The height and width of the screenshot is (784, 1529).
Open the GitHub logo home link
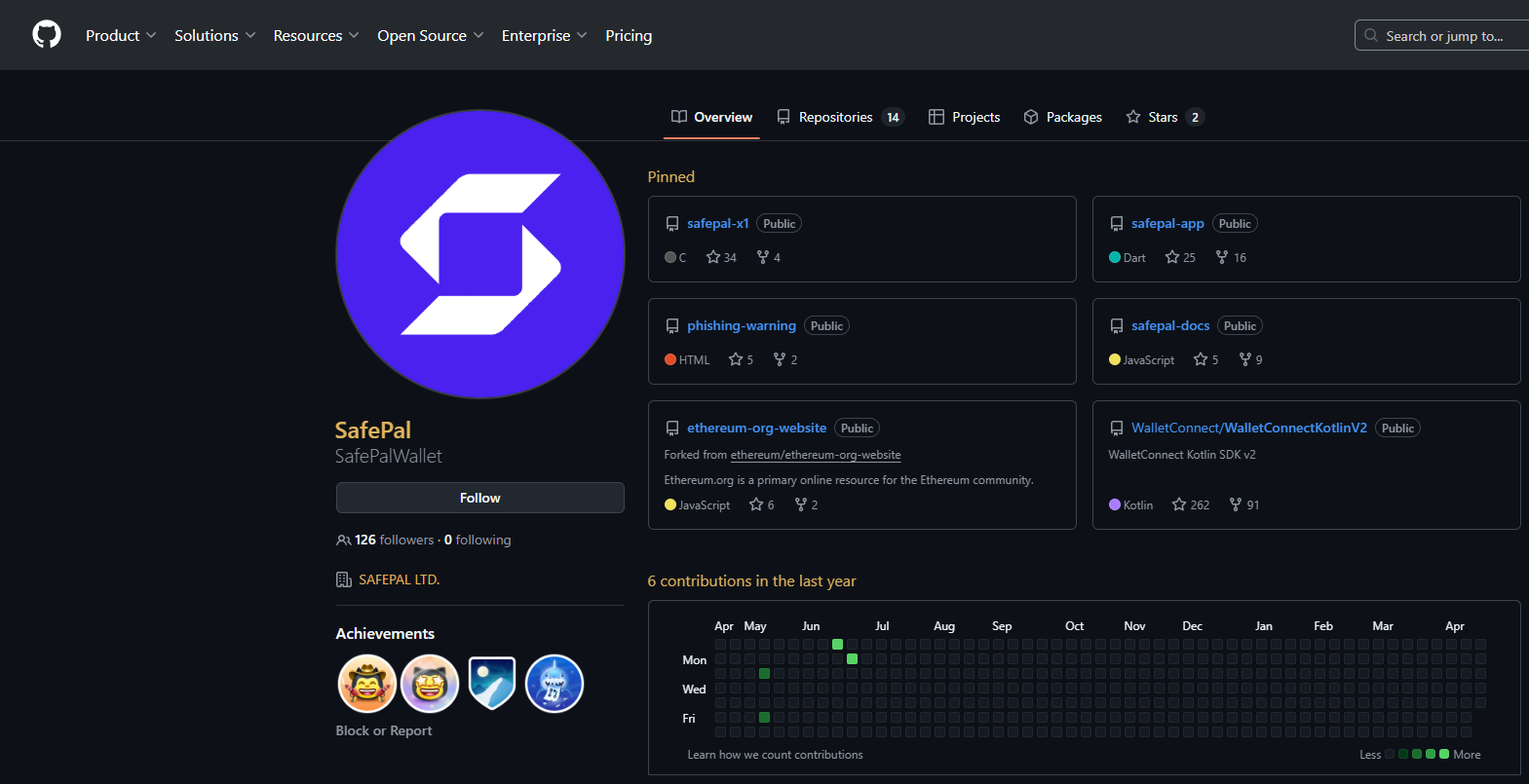pos(47,35)
